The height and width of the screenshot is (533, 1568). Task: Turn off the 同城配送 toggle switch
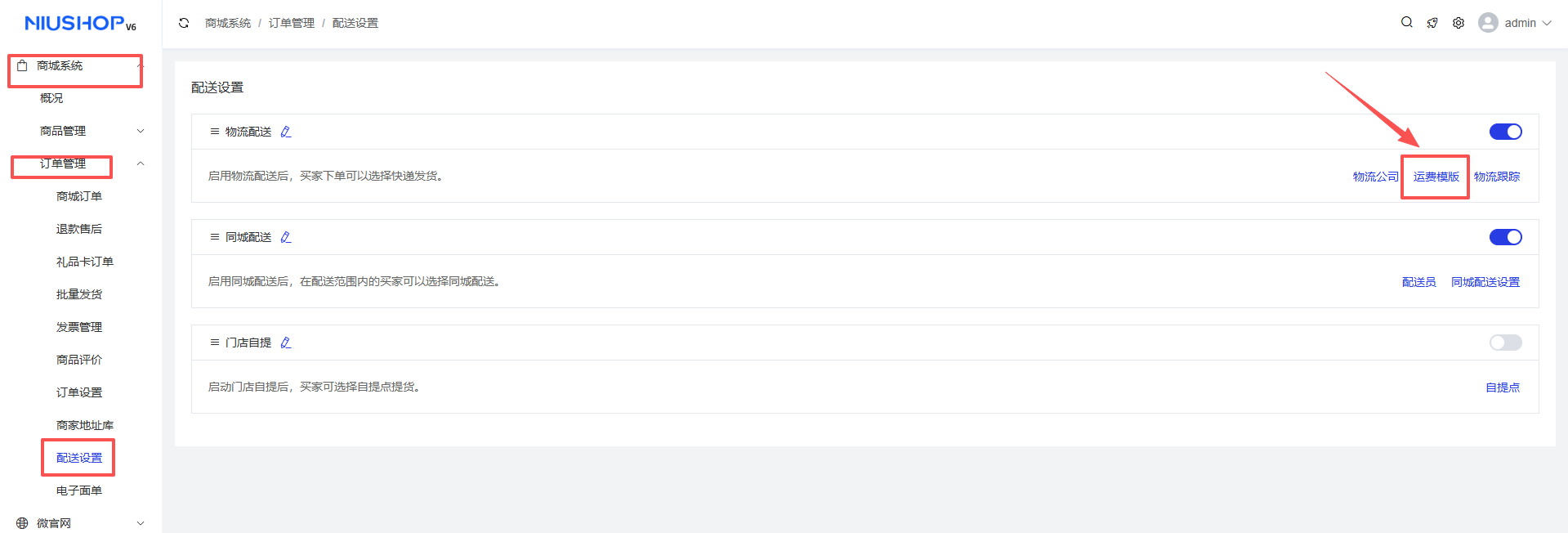click(x=1505, y=237)
